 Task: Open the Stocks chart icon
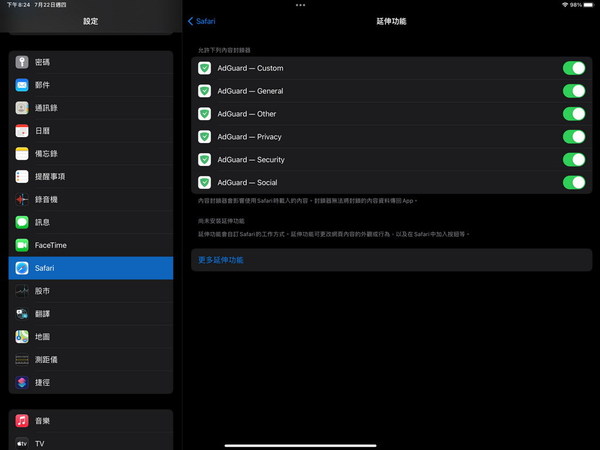click(22, 291)
